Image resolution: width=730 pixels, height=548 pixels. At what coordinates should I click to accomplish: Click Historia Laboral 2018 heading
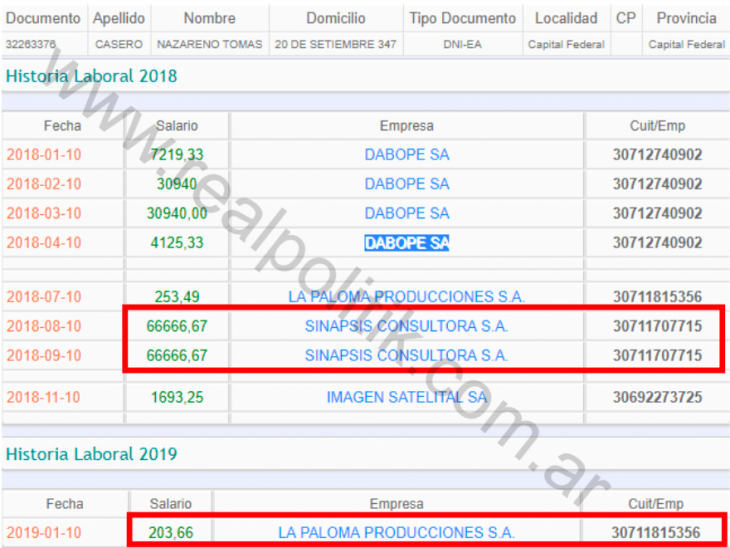[91, 76]
